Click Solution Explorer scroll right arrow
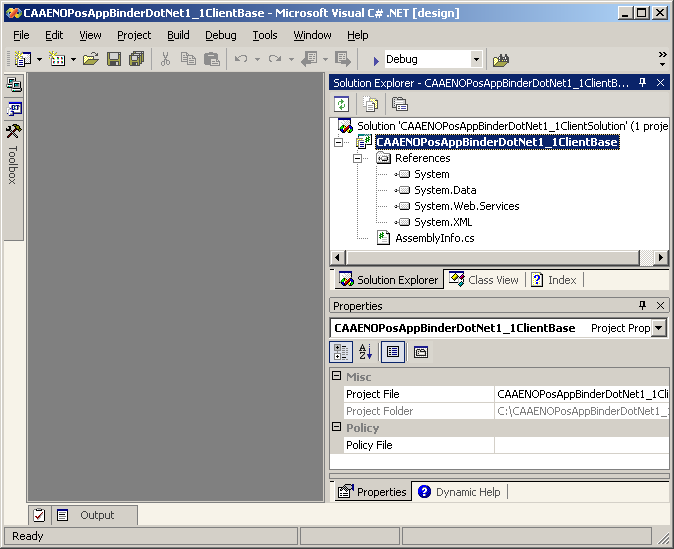 pos(661,258)
